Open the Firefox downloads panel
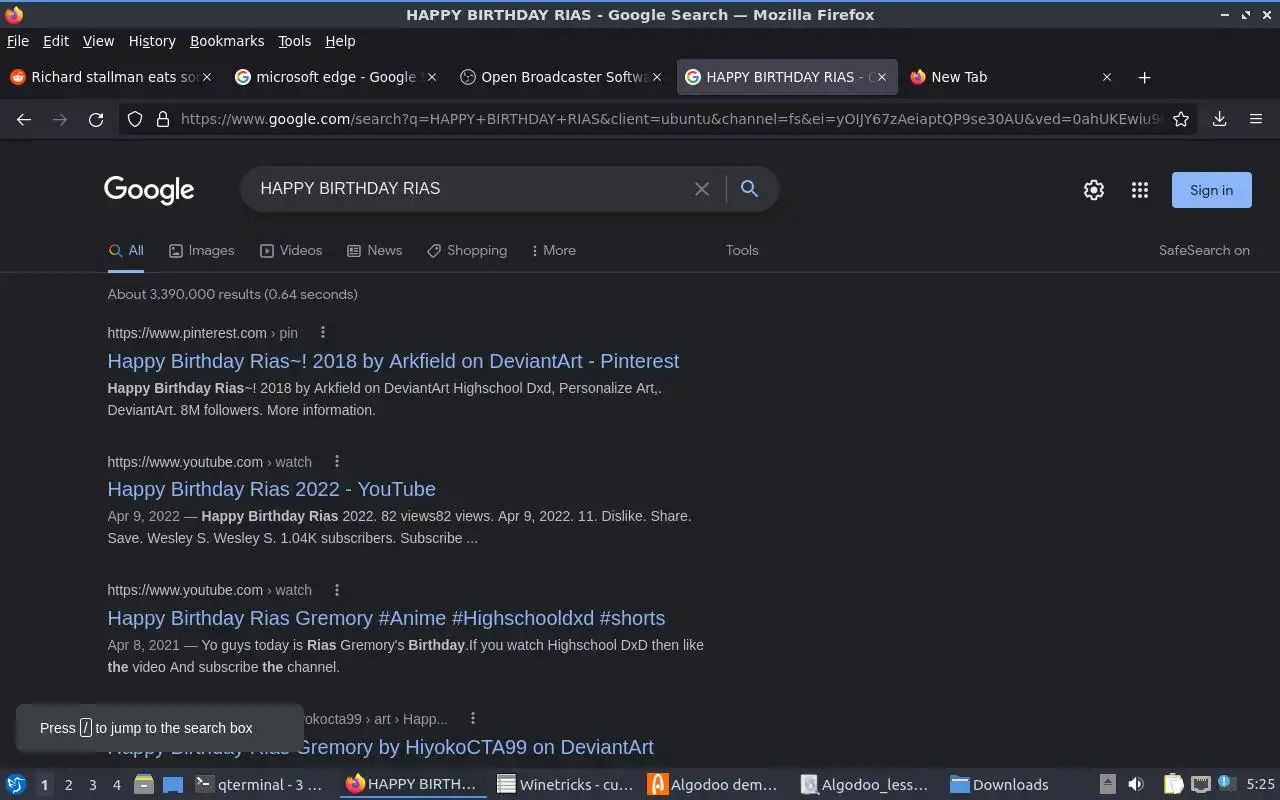Image resolution: width=1280 pixels, height=800 pixels. [x=1219, y=119]
